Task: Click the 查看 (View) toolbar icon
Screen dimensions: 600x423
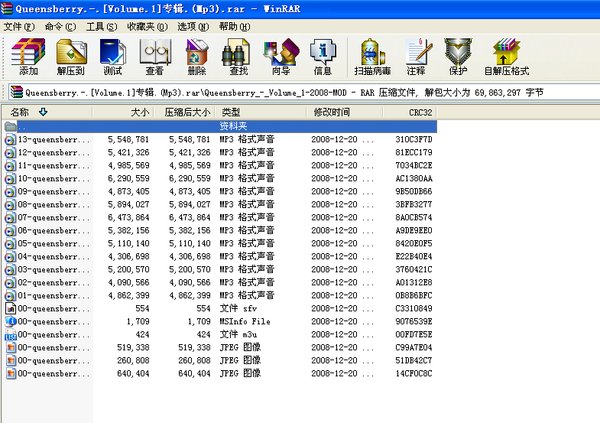Action: pos(155,56)
